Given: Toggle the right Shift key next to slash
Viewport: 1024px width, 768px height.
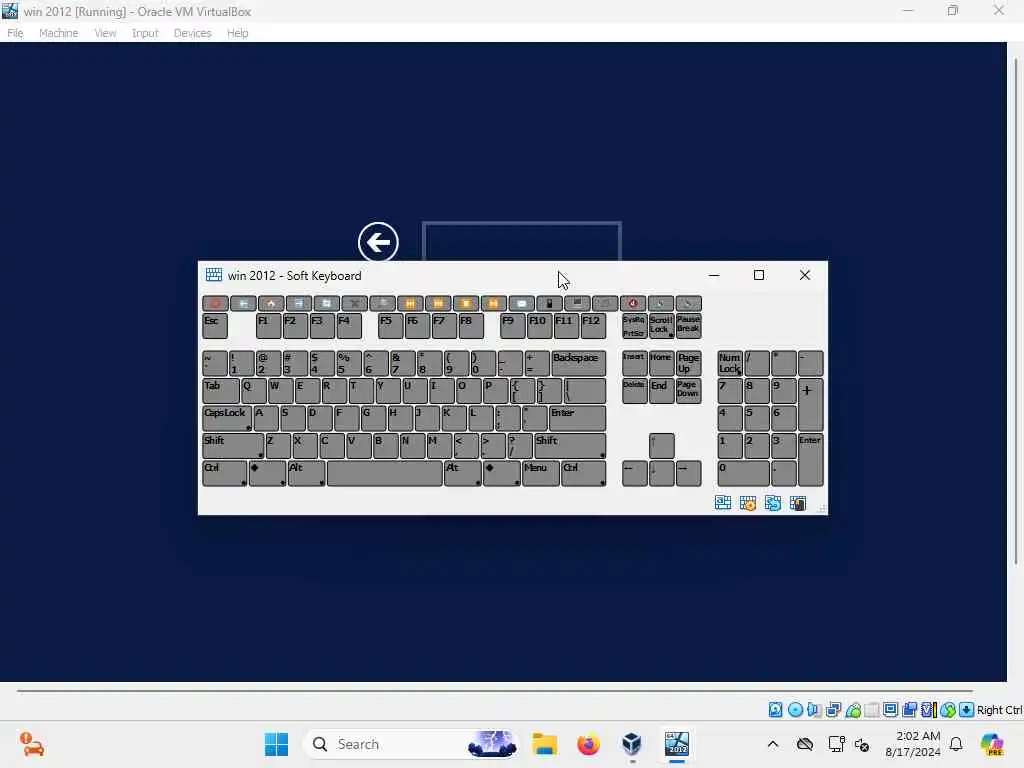Looking at the screenshot, I should [569, 445].
